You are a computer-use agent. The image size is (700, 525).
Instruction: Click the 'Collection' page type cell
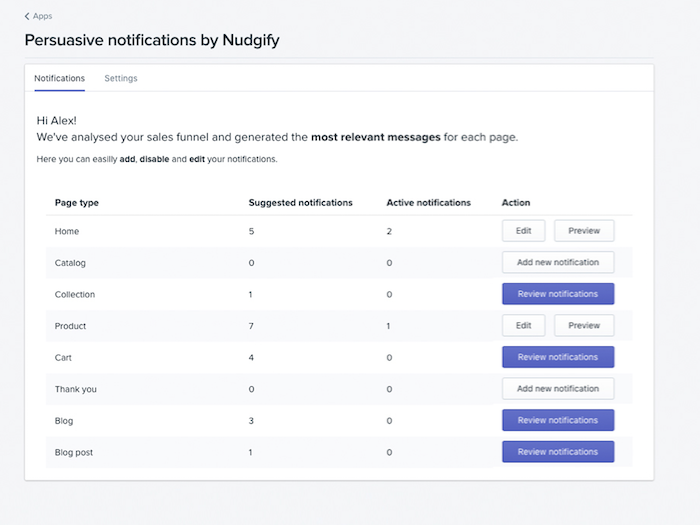point(75,295)
